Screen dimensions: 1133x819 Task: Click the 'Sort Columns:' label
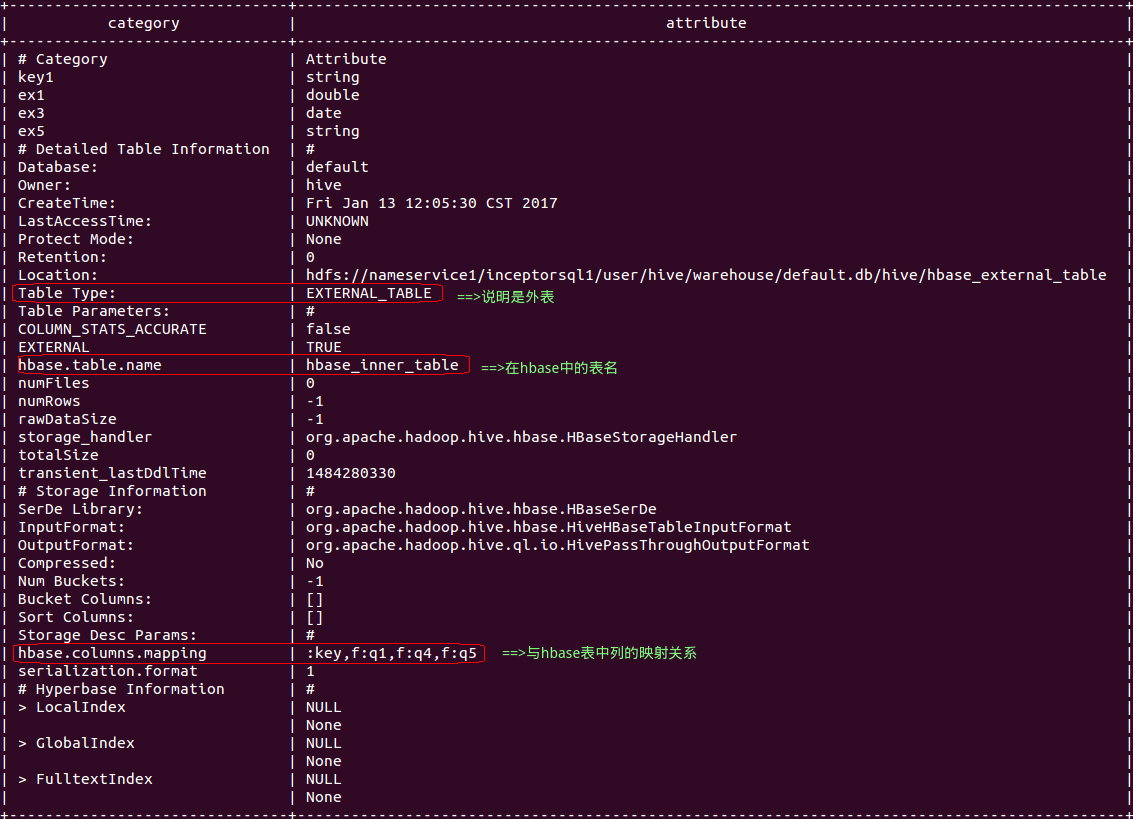click(76, 617)
